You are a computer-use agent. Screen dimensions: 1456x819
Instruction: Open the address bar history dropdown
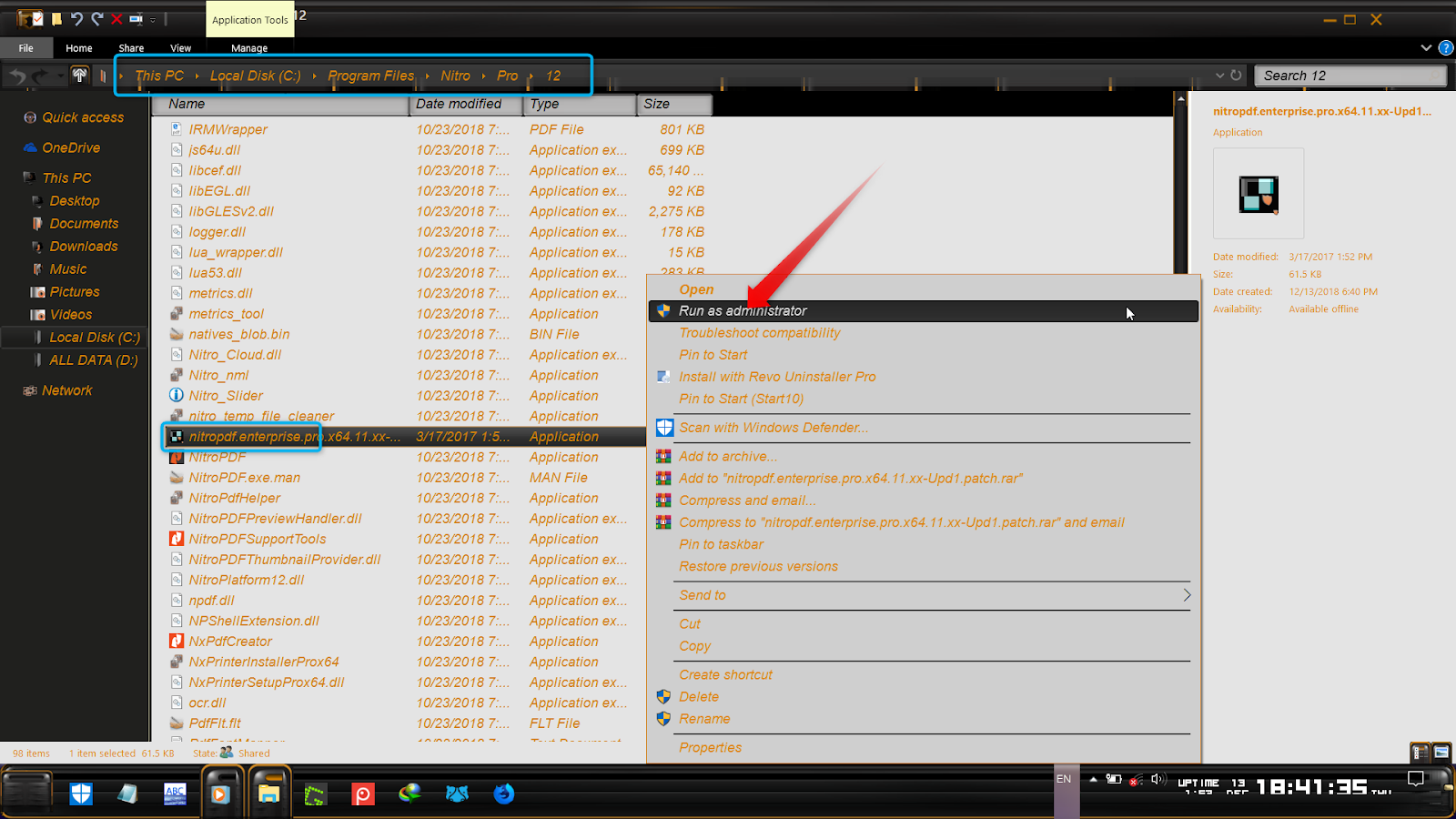pos(1219,76)
